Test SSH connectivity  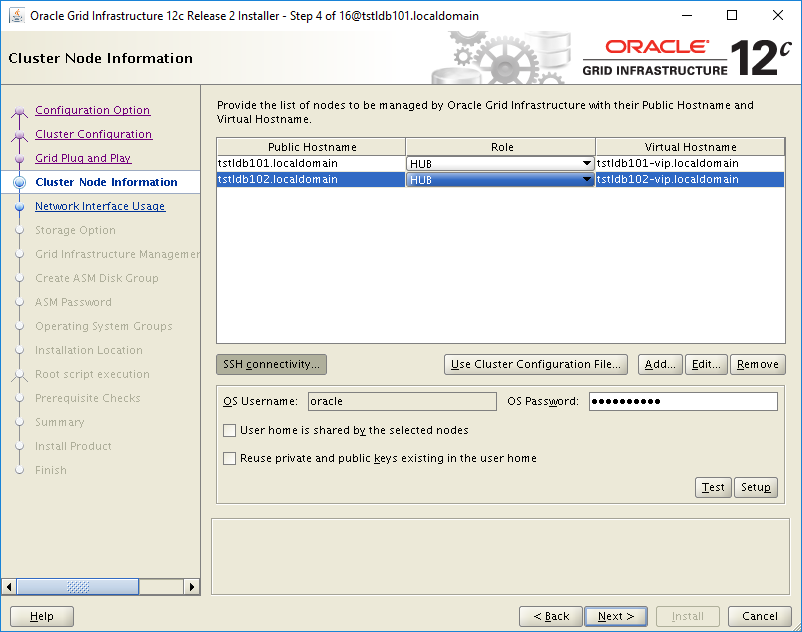(713, 487)
